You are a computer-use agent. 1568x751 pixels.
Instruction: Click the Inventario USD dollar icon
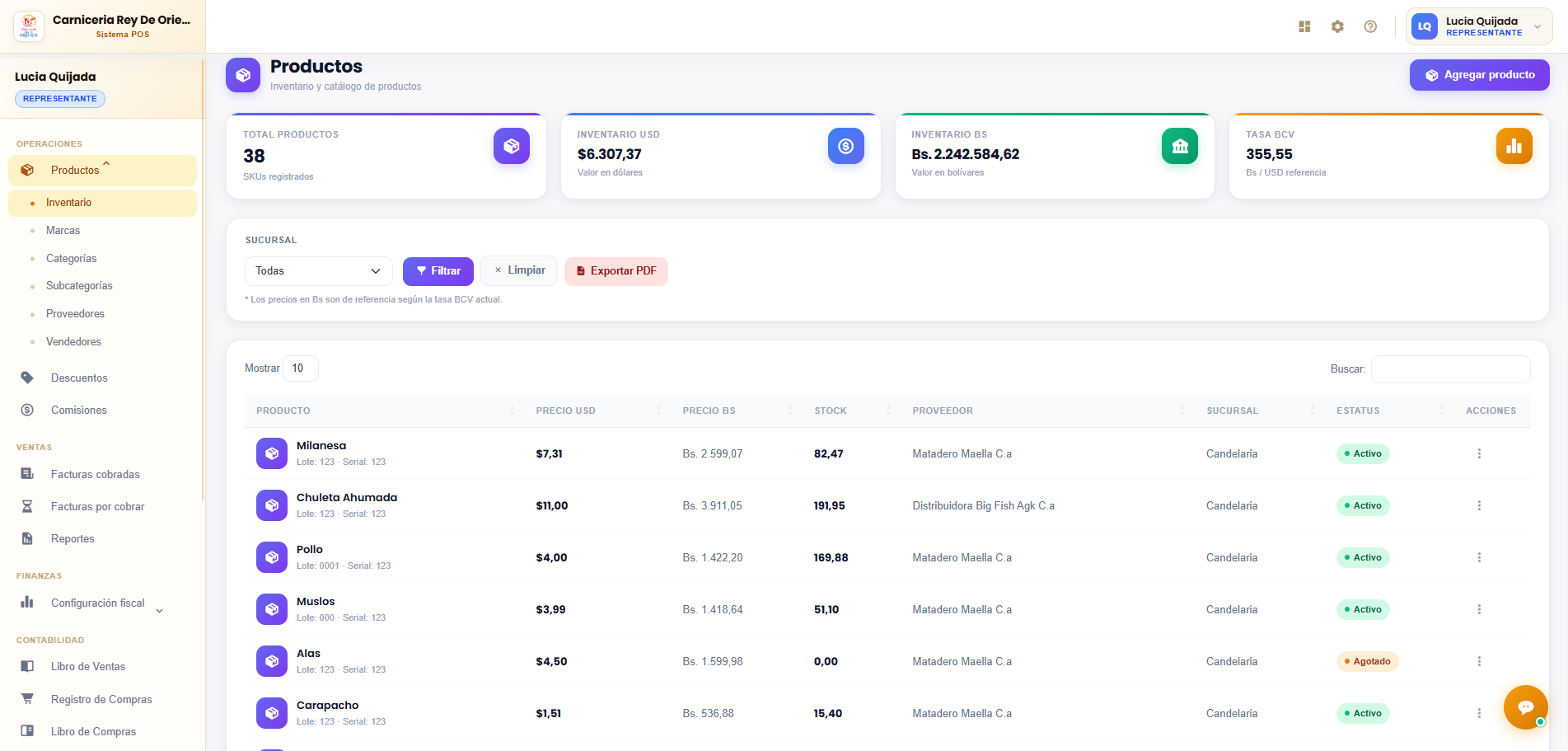point(846,146)
